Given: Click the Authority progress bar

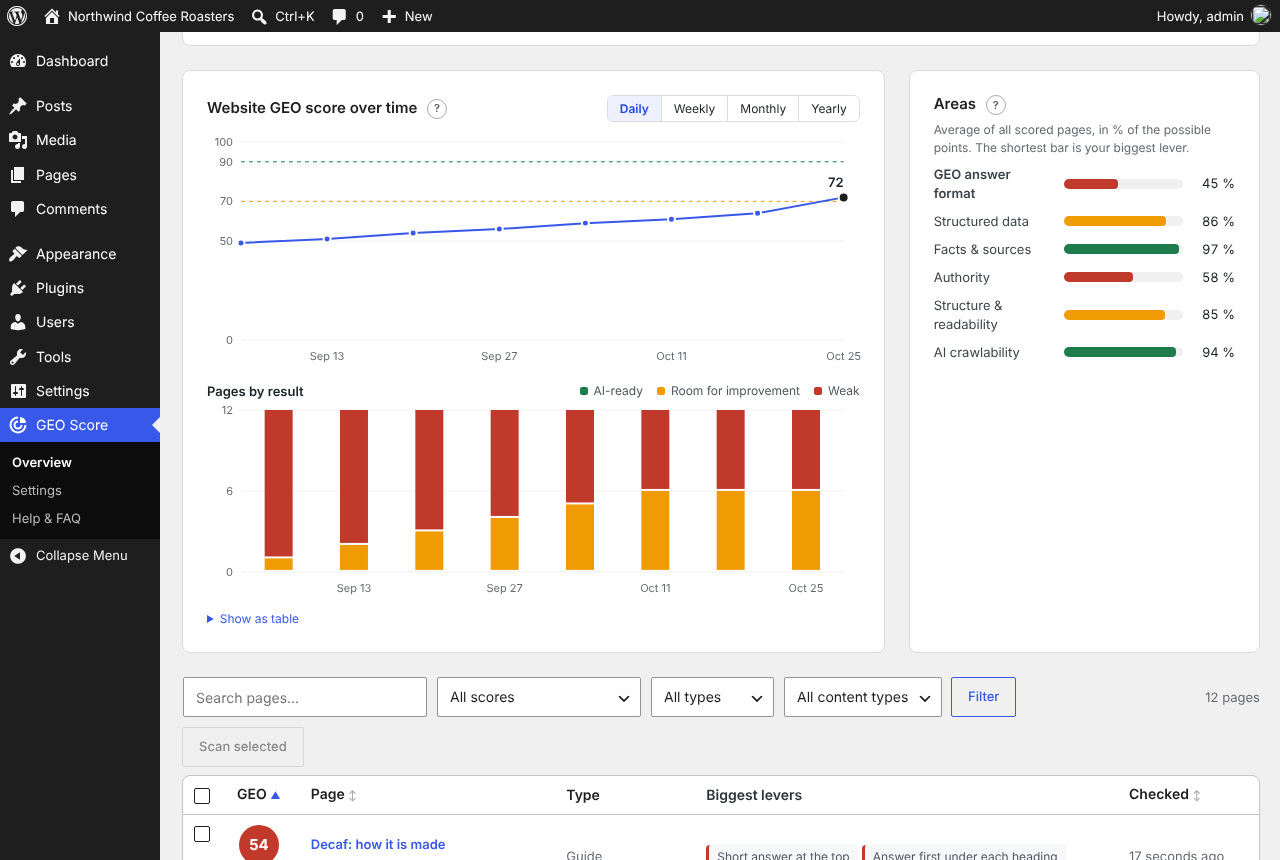Looking at the screenshot, I should click(x=1123, y=278).
